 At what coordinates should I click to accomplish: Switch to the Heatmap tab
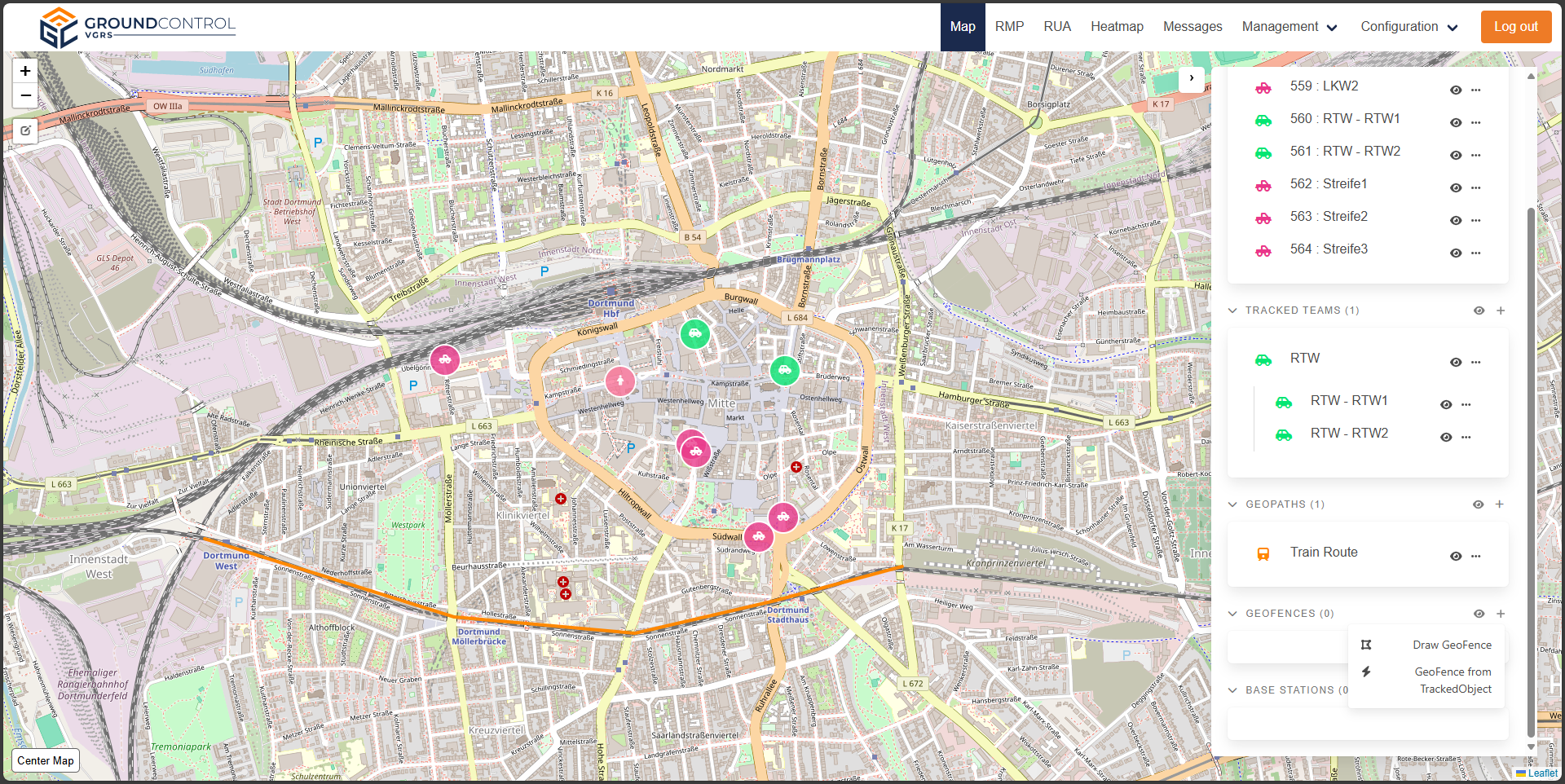coord(1117,27)
